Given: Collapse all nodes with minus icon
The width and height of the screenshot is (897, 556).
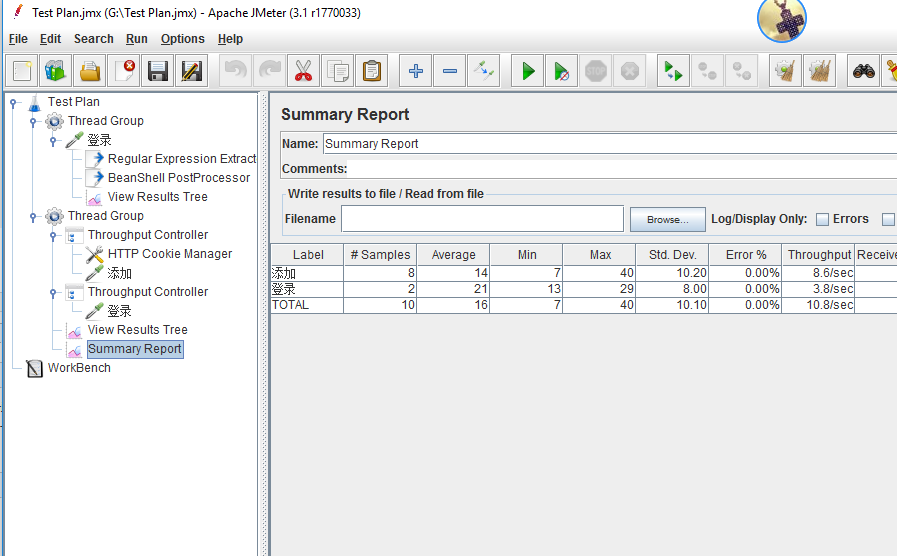Looking at the screenshot, I should click(450, 72).
